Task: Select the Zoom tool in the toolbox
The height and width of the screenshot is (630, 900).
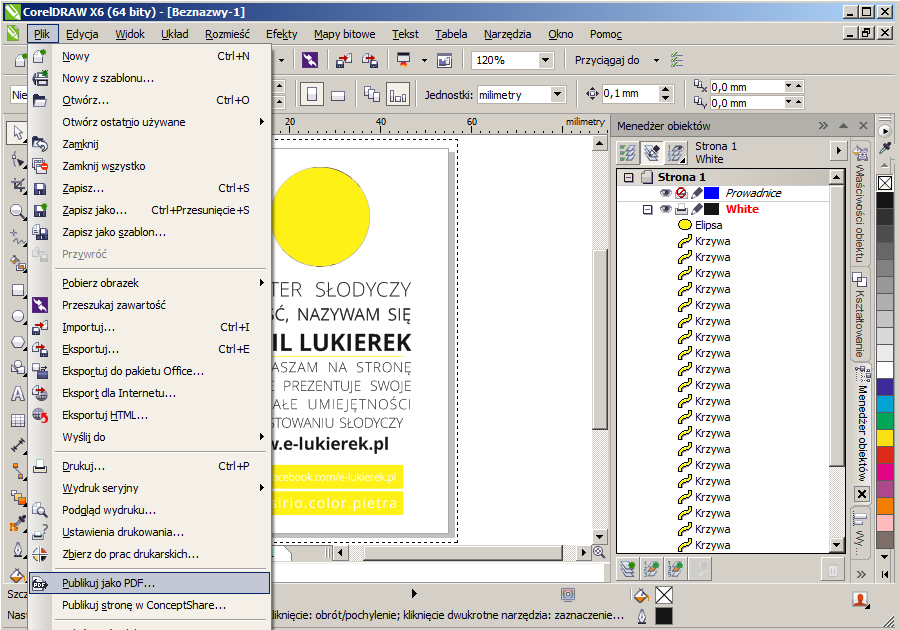Action: (x=18, y=211)
